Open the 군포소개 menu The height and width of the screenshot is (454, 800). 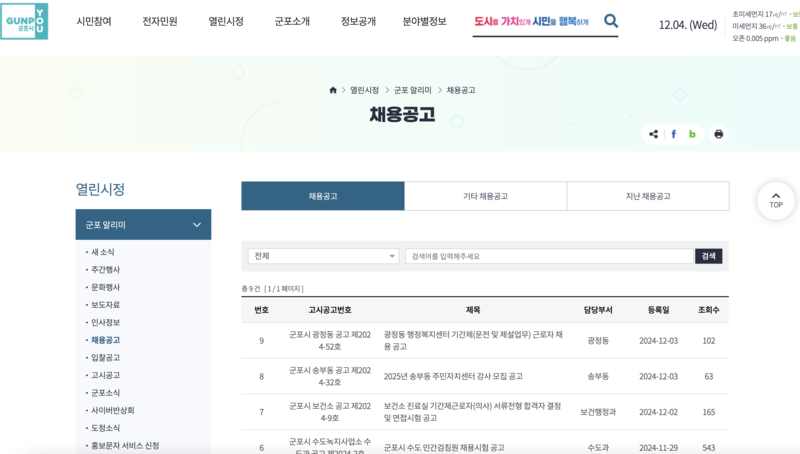pos(292,21)
